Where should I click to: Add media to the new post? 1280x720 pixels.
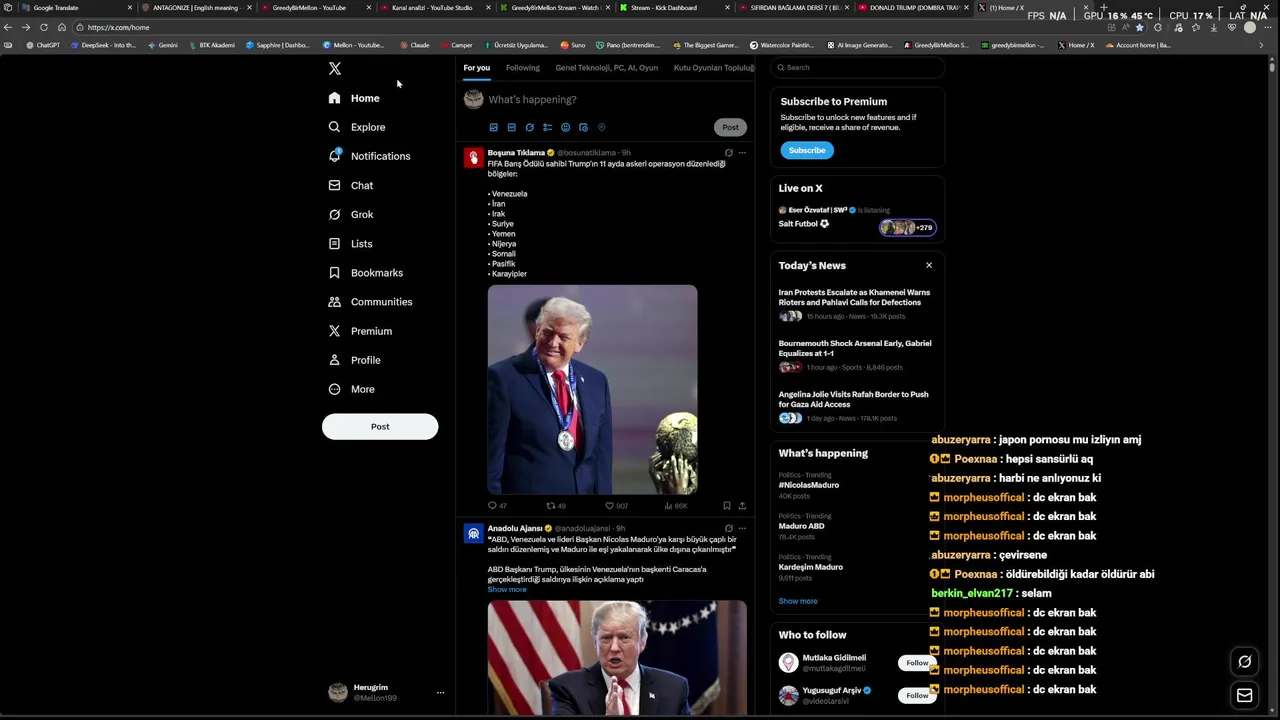click(x=493, y=128)
